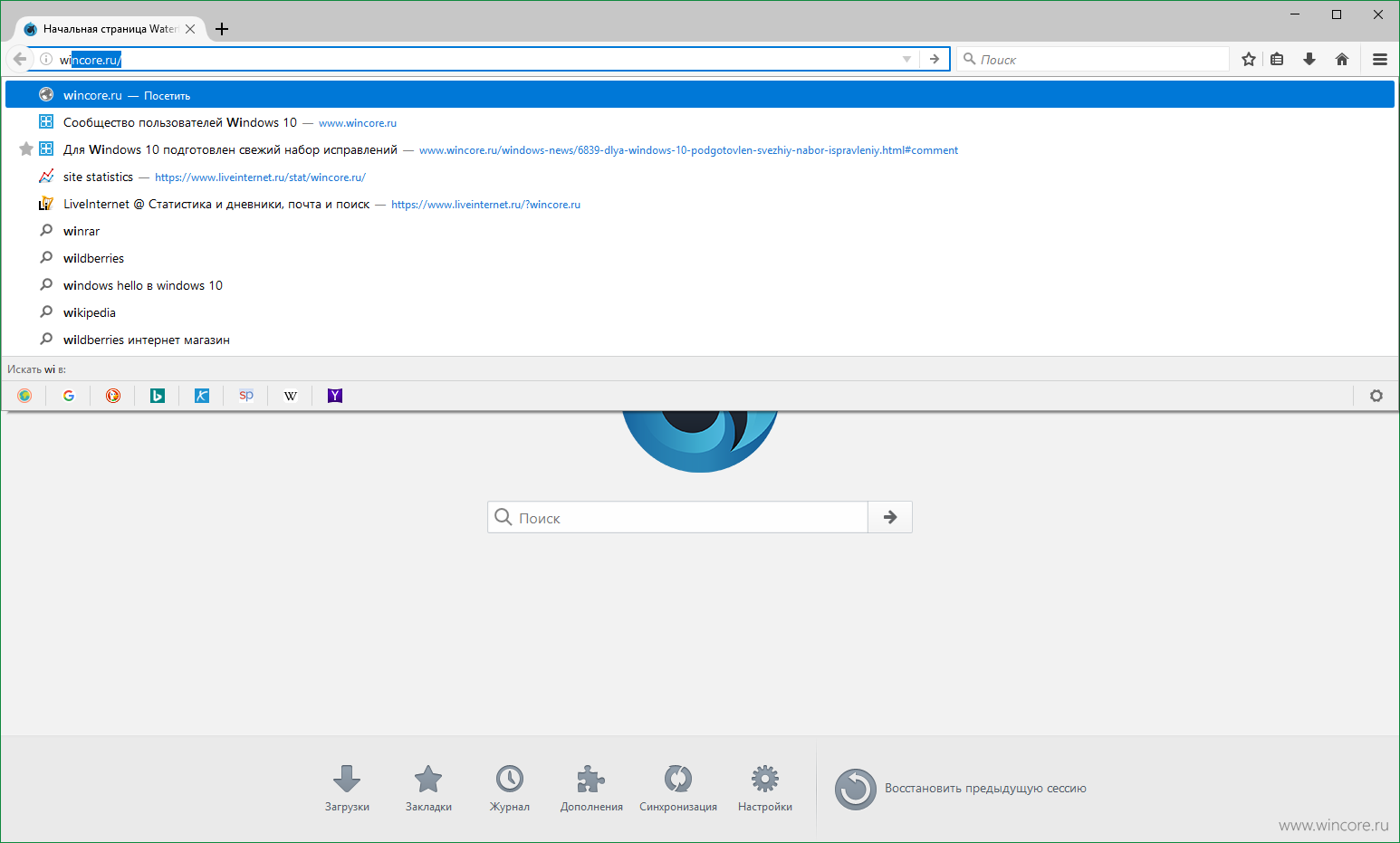Open search settings gear in suggestions panel
Screen dimensions: 1400x843
coord(1376,396)
